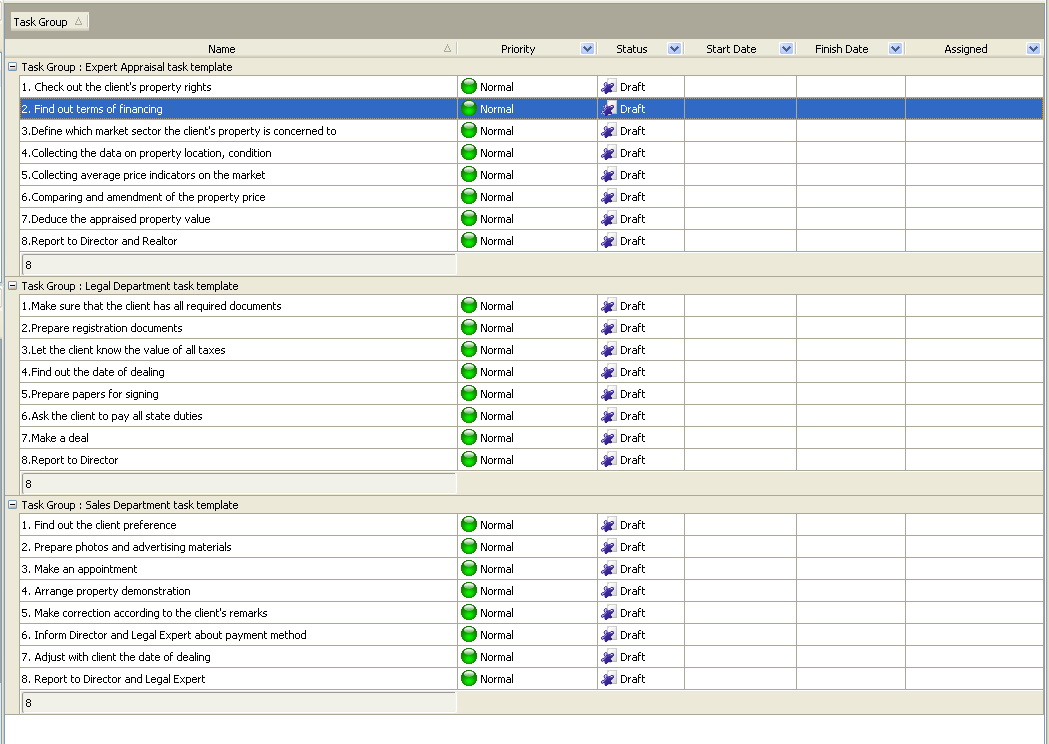The height and width of the screenshot is (744, 1049).
Task: Collapse the Sales Department task template group
Action: [13, 505]
